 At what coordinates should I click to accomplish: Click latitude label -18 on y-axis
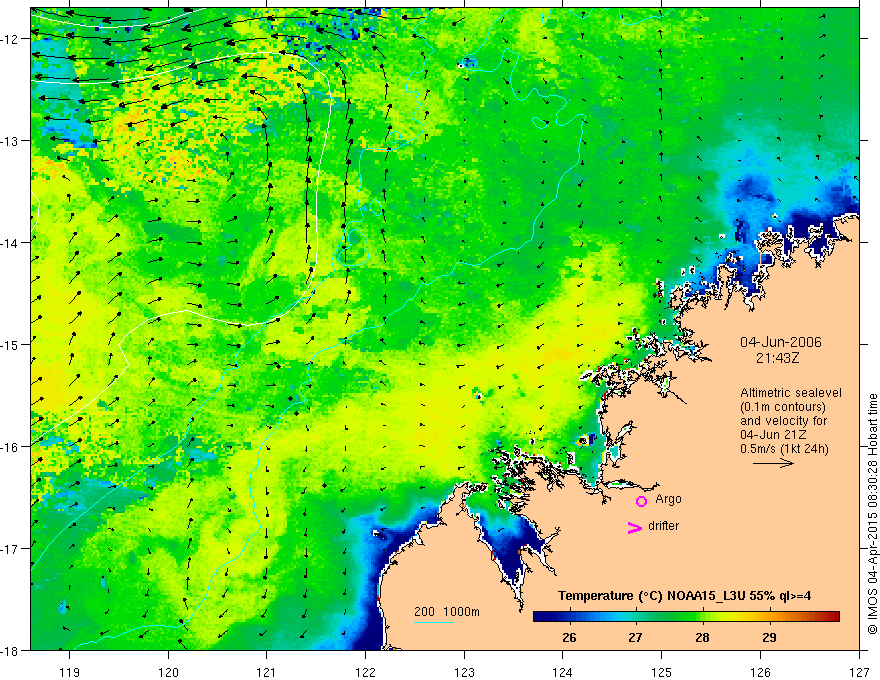tap(10, 650)
